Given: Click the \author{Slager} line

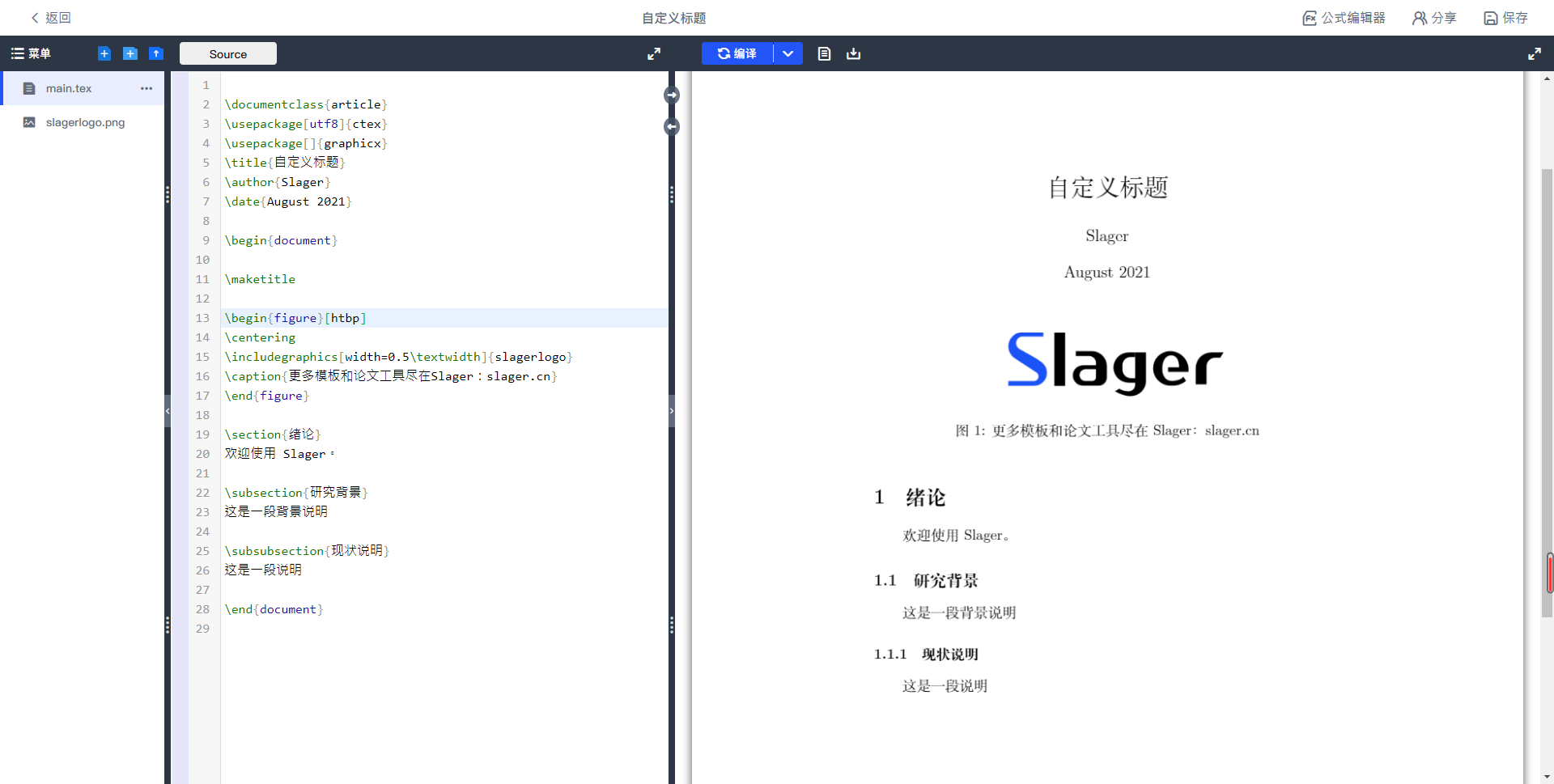Looking at the screenshot, I should [x=278, y=182].
